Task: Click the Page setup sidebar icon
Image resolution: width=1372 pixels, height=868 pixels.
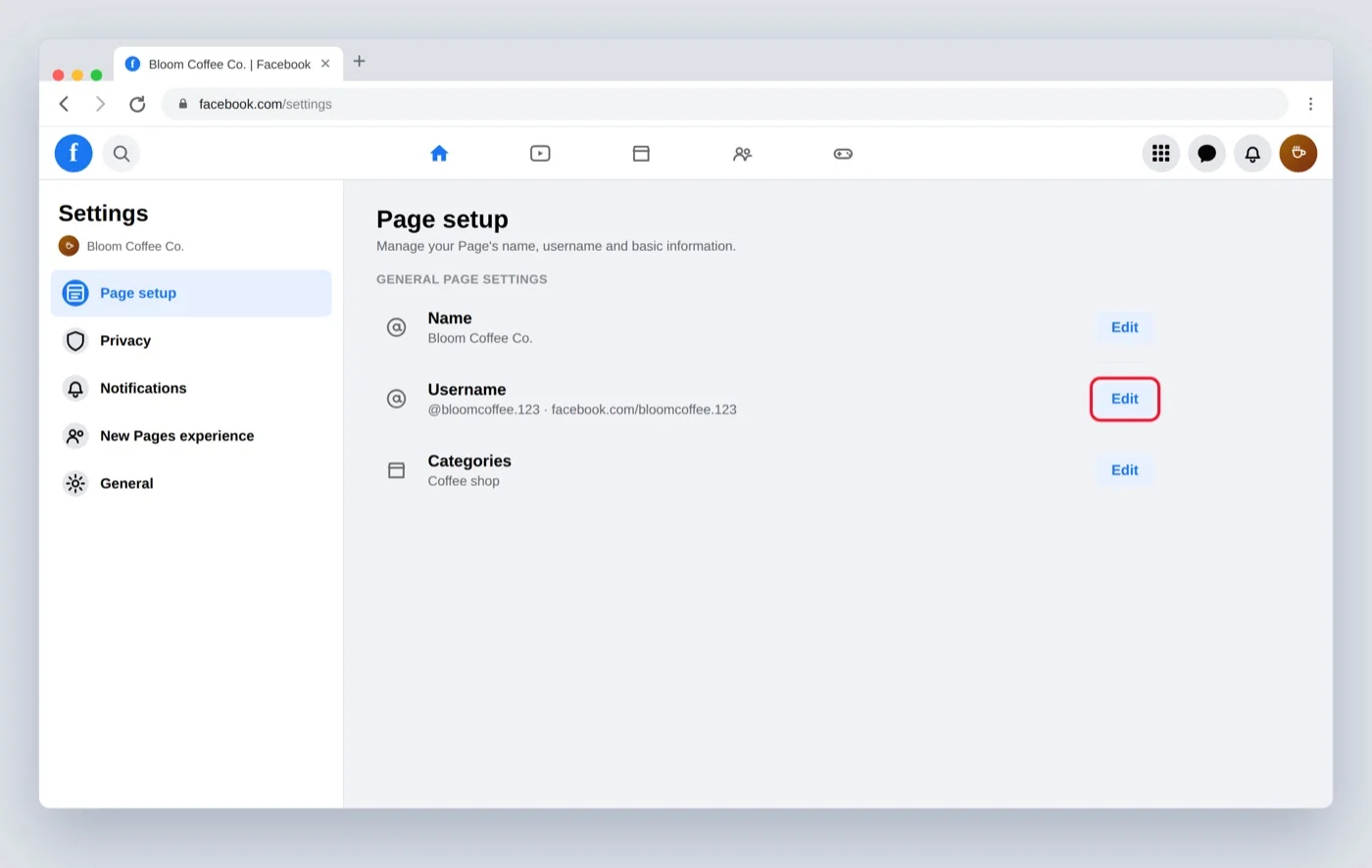Action: click(75, 293)
